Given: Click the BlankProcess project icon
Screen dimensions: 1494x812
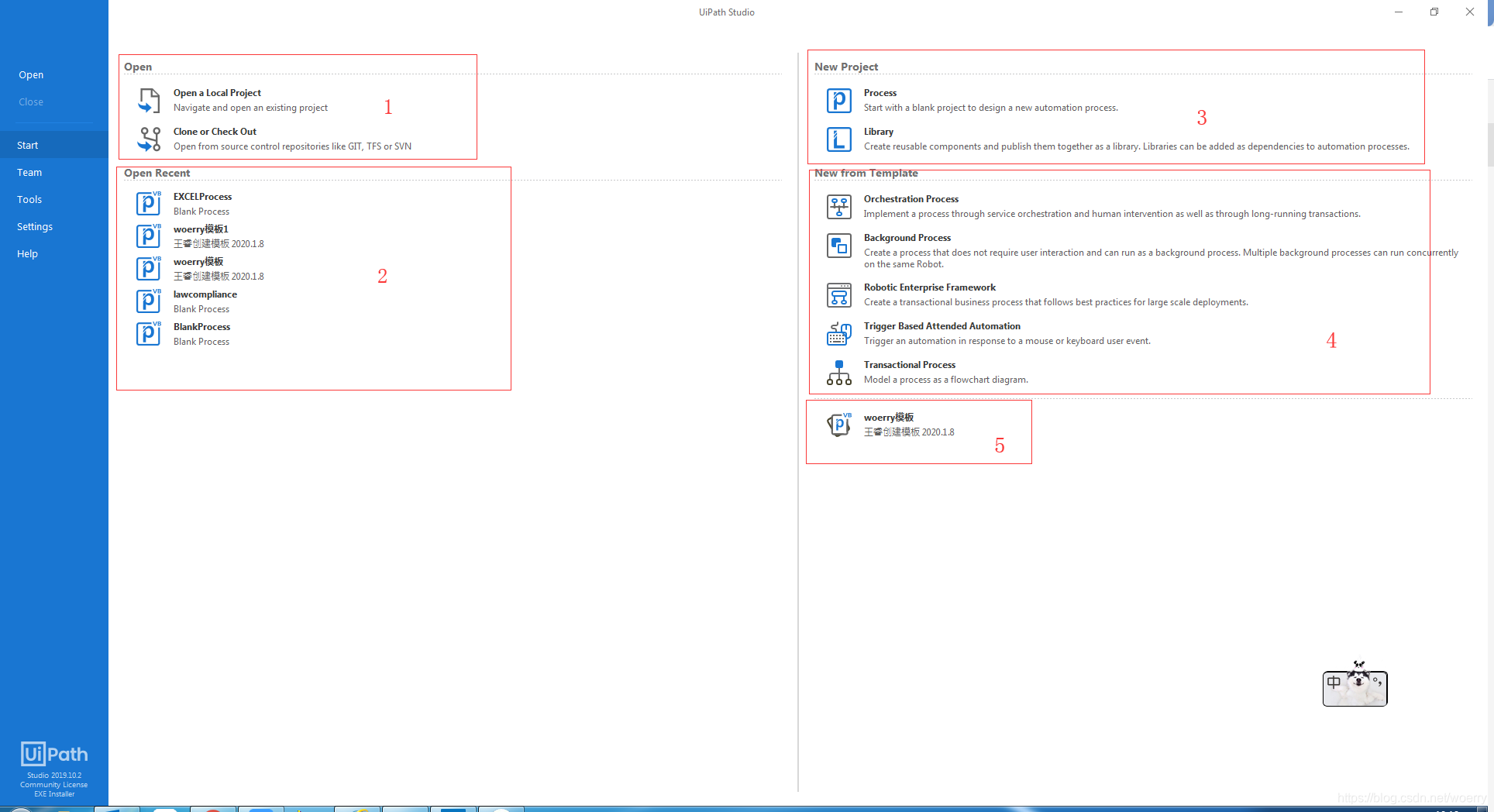Looking at the screenshot, I should click(x=149, y=333).
